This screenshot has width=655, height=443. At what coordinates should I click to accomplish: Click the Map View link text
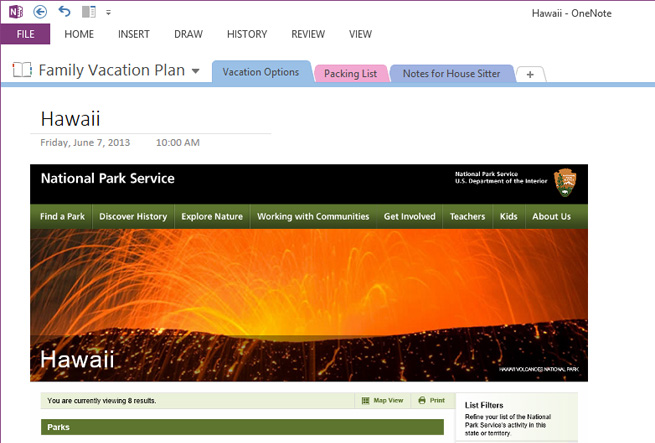click(x=388, y=400)
